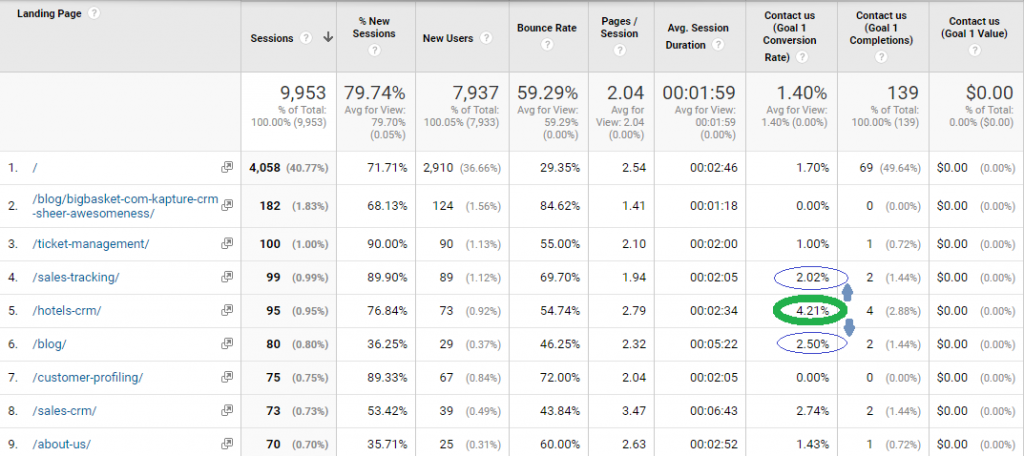Select the /customer-profiling/ landing page link
The width and height of the screenshot is (1024, 456).
(87, 378)
